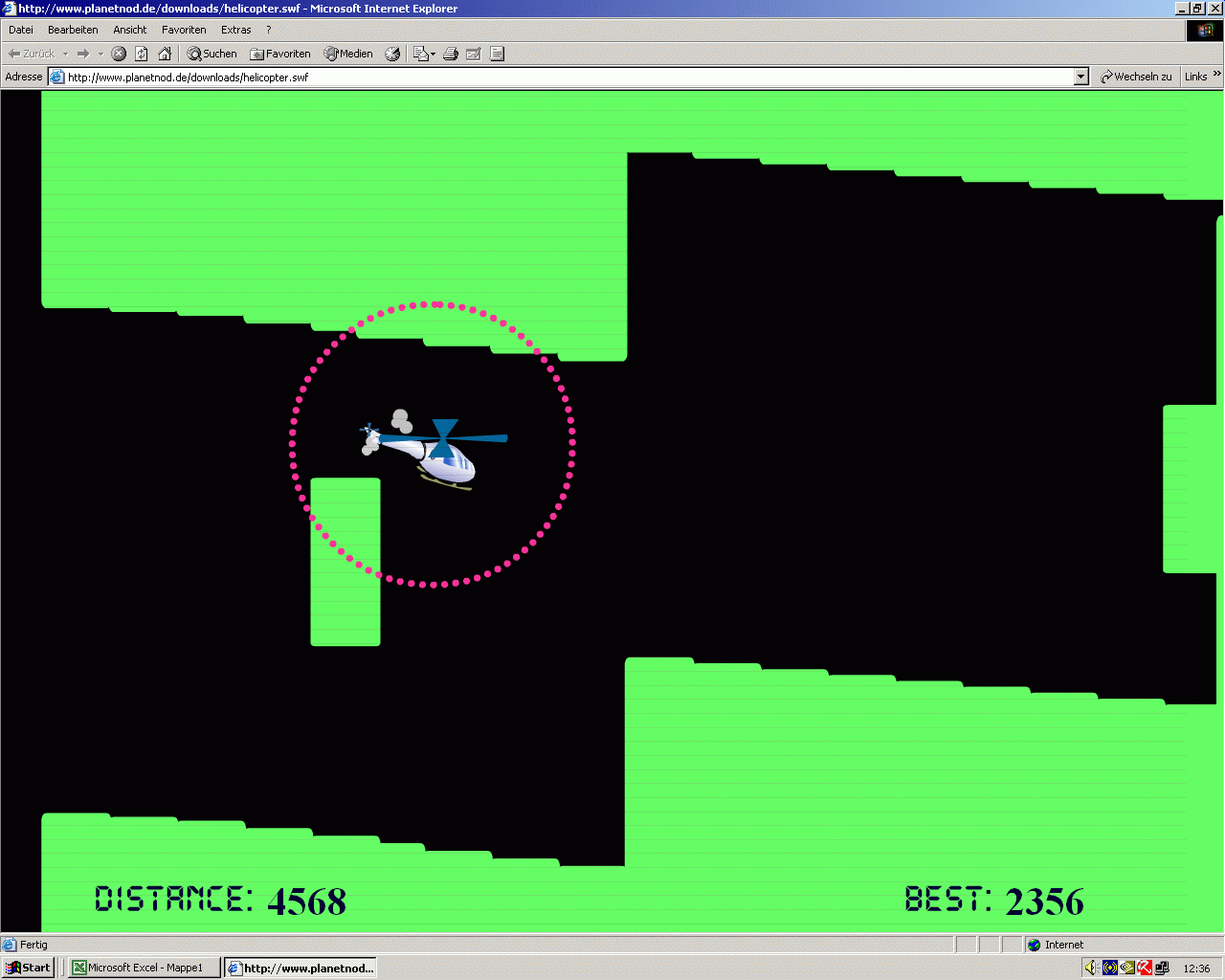Open the Medien toolbar button
The image size is (1225, 980).
click(x=348, y=54)
